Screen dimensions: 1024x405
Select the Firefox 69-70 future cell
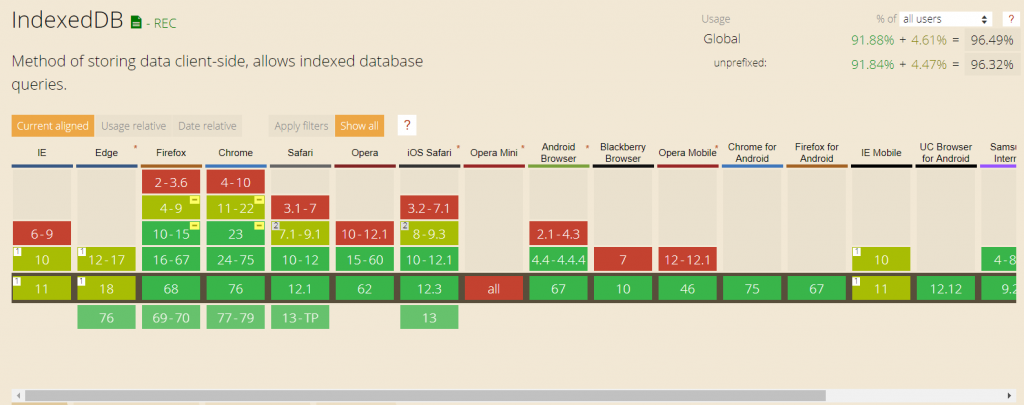(171, 317)
